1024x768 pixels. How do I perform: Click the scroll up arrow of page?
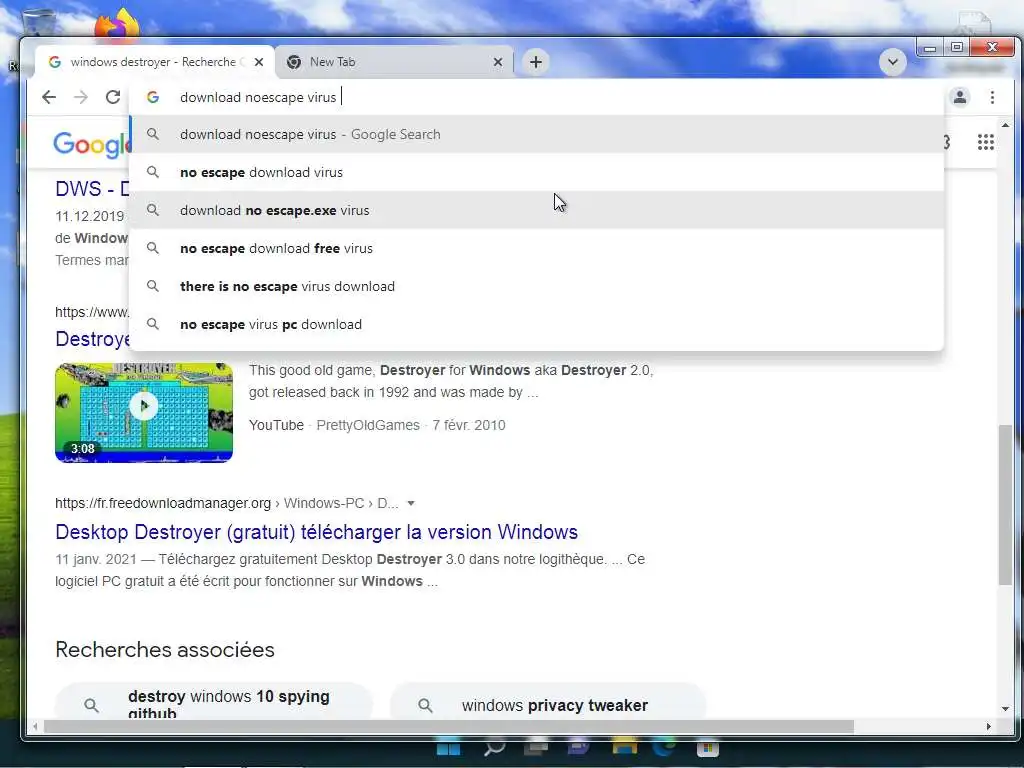1005,125
